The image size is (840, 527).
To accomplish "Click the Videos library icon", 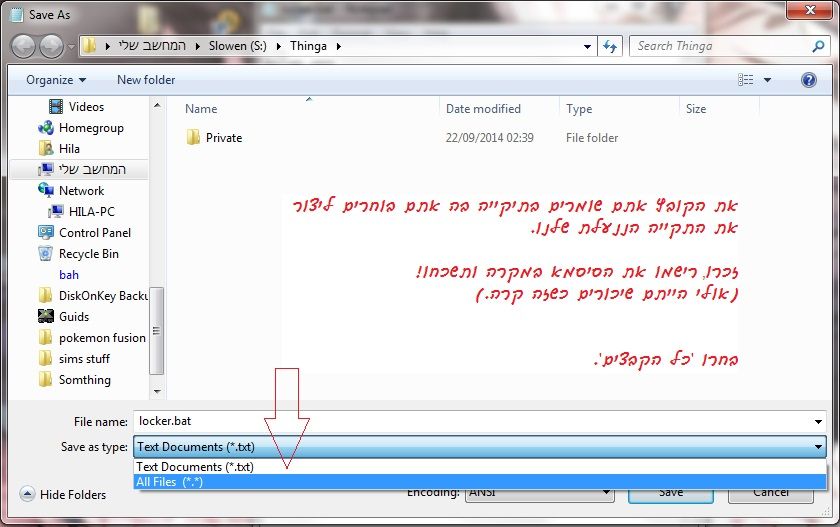I will coord(56,107).
